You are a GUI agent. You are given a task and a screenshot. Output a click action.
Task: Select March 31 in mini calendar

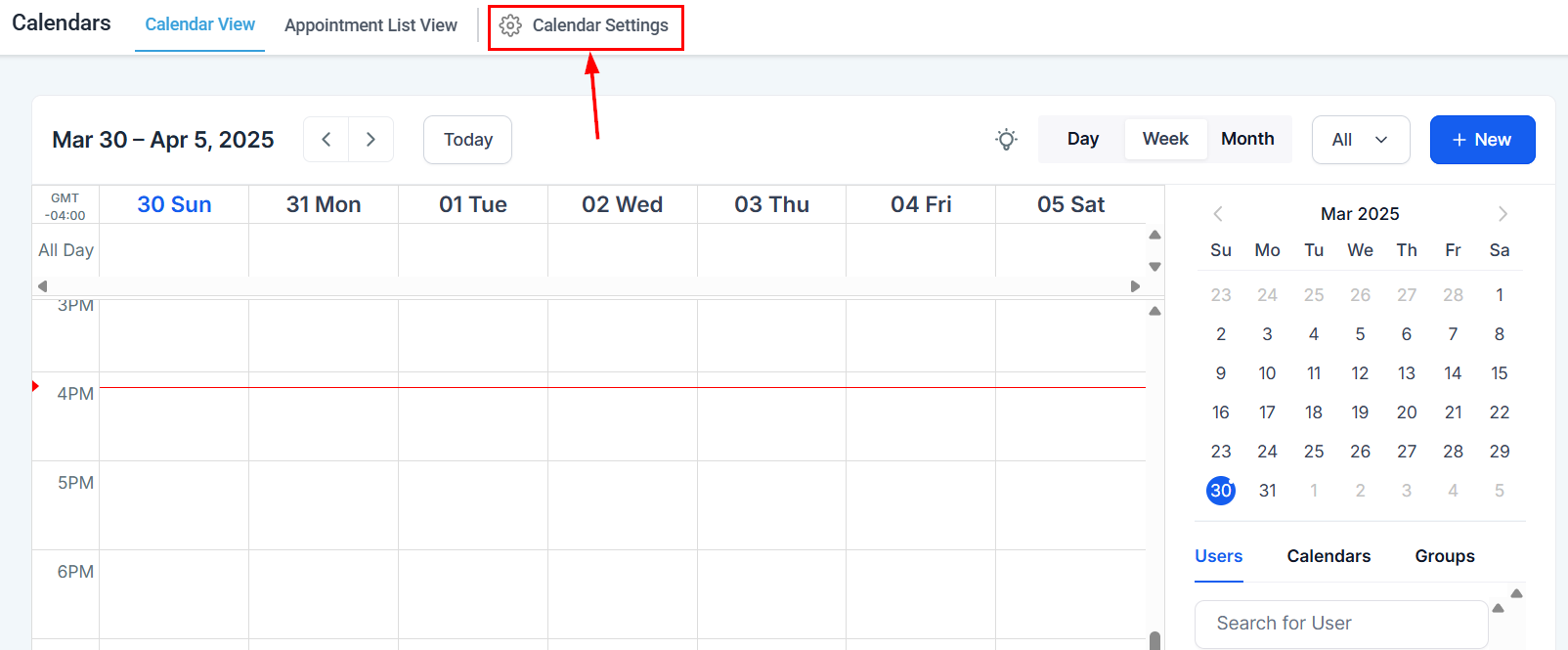coord(1267,491)
